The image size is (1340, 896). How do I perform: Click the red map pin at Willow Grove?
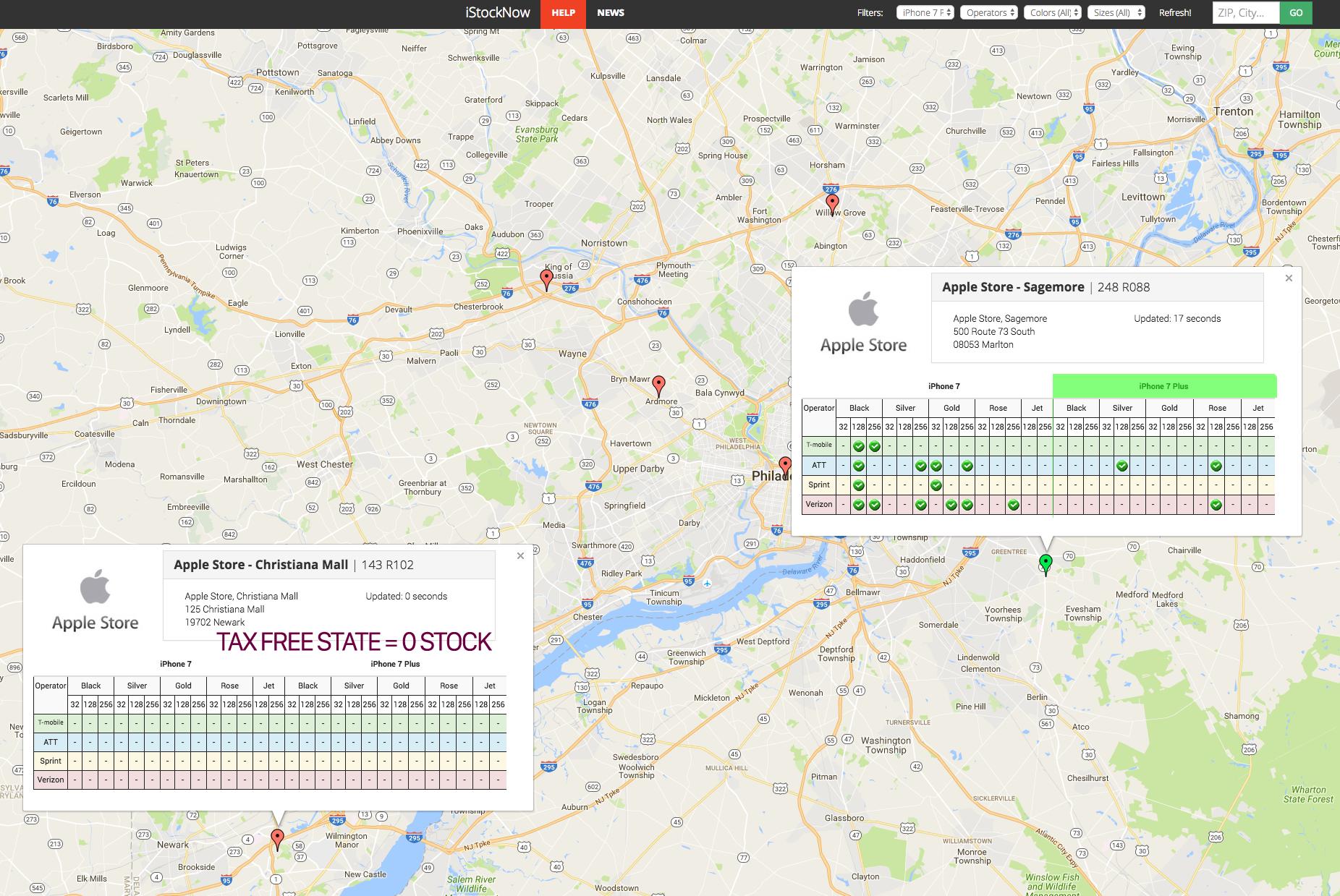832,205
